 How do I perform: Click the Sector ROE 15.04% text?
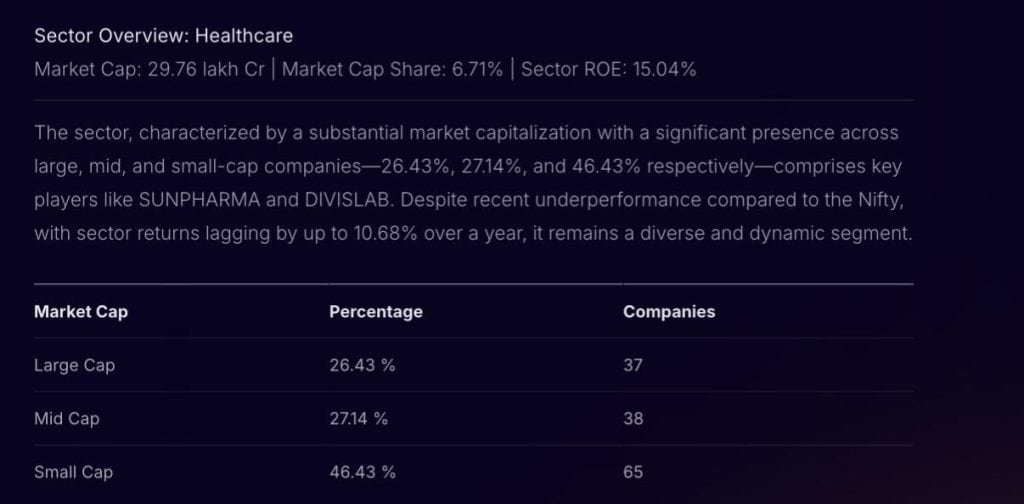coord(609,70)
